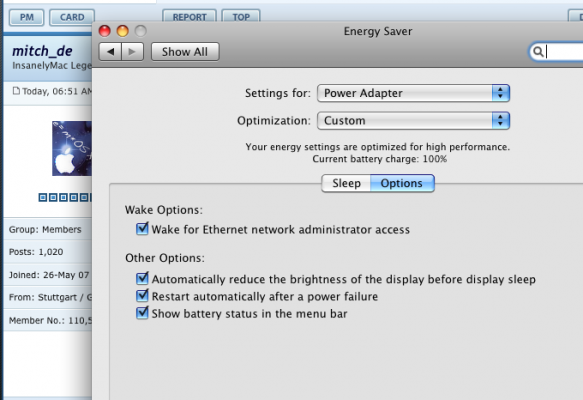Select the Options tab
The height and width of the screenshot is (400, 583).
[402, 183]
